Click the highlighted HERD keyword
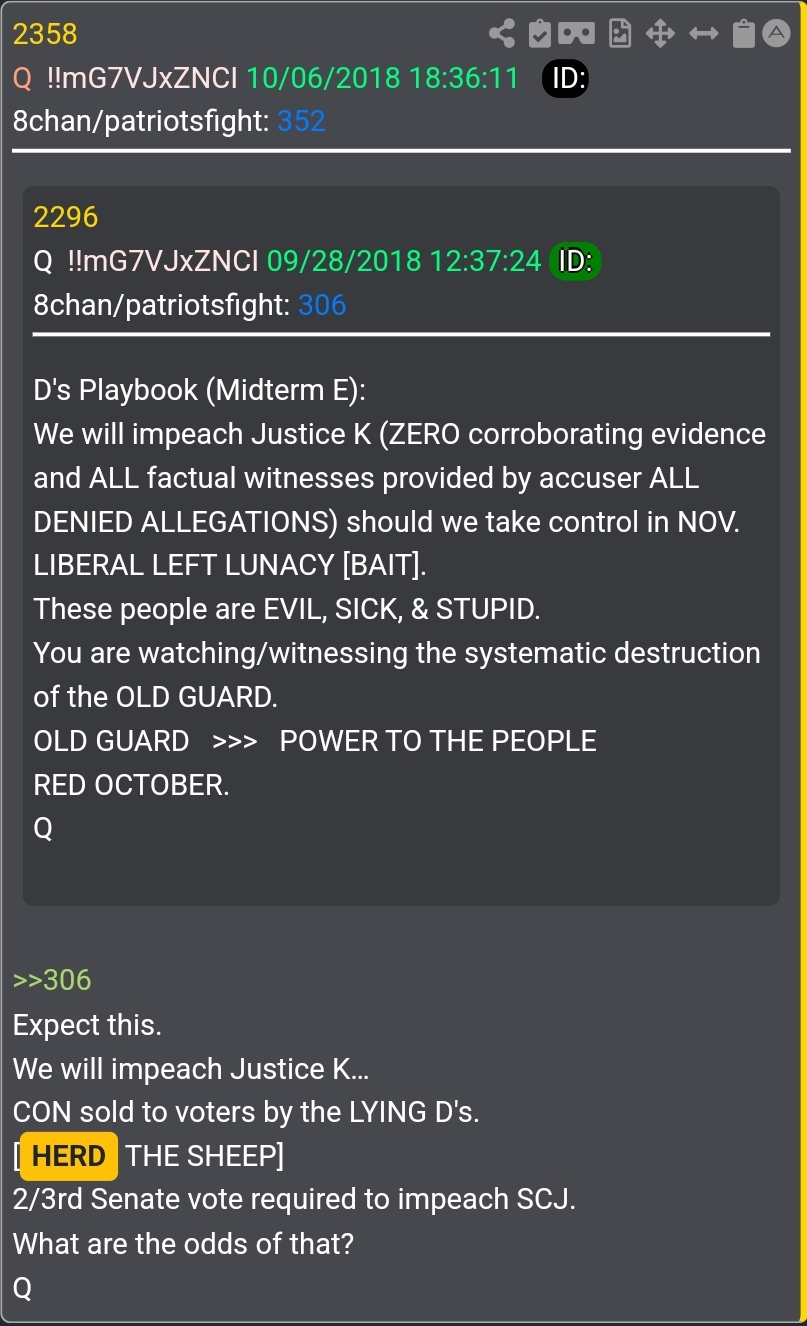 pos(69,1156)
